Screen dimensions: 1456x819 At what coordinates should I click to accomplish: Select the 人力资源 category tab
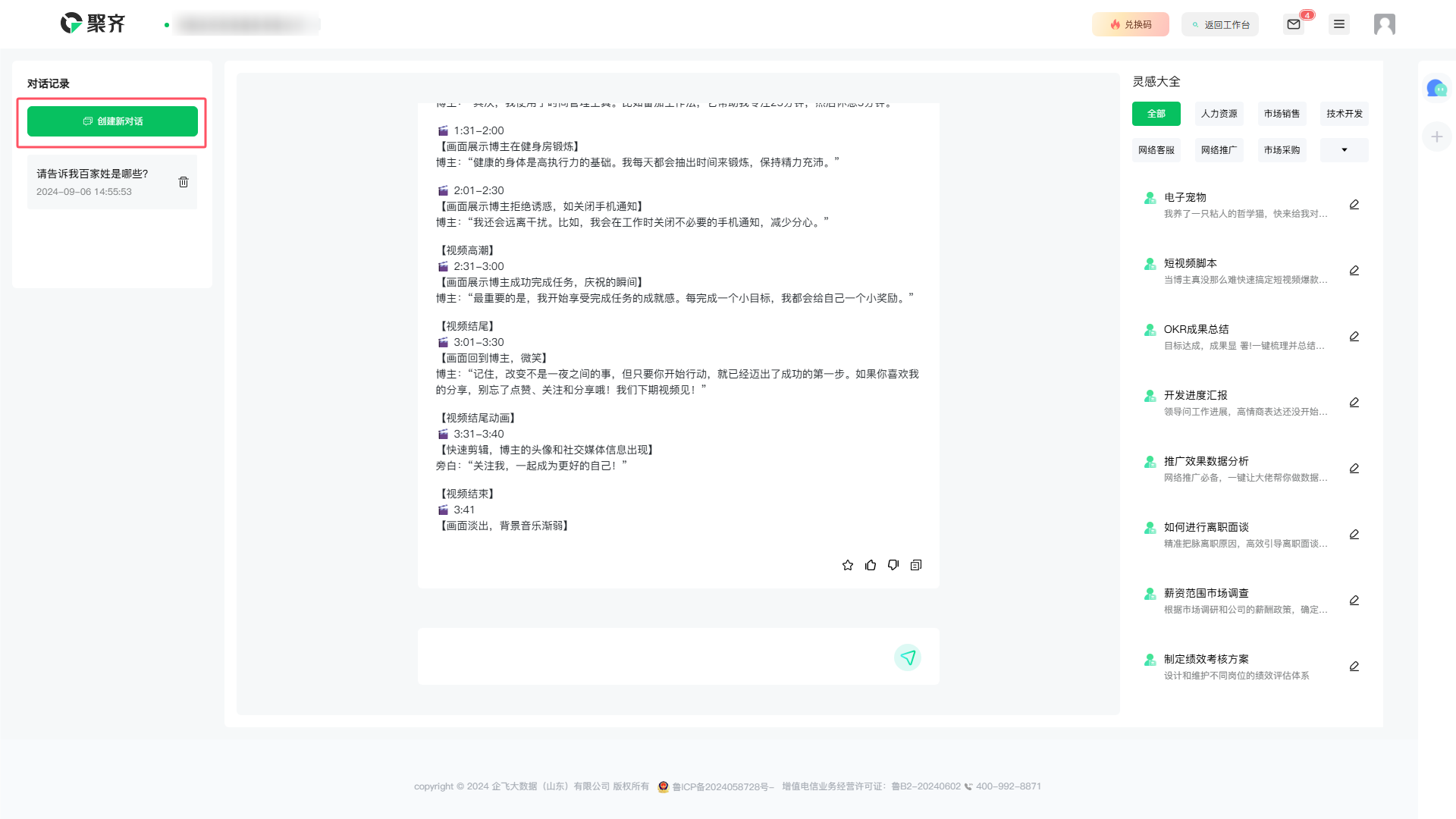click(x=1219, y=114)
